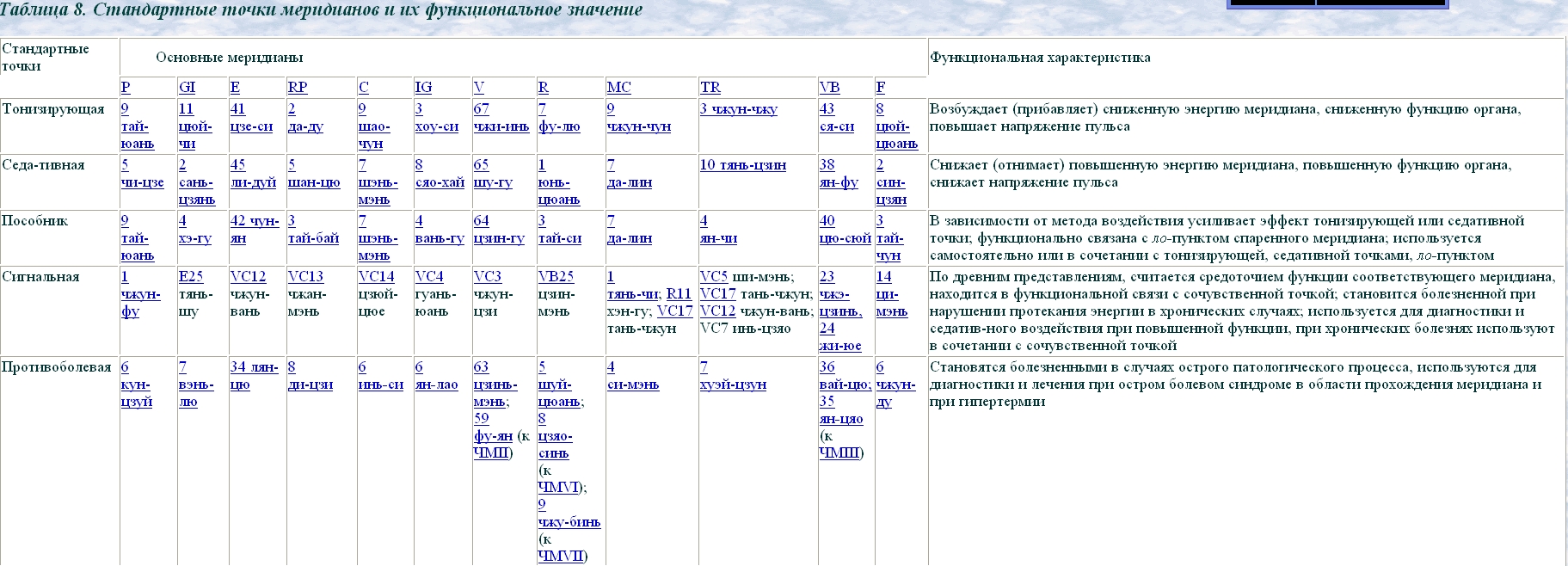The height and width of the screenshot is (566, 1568).
Task: Open the E25 signal point link
Action: point(191,277)
